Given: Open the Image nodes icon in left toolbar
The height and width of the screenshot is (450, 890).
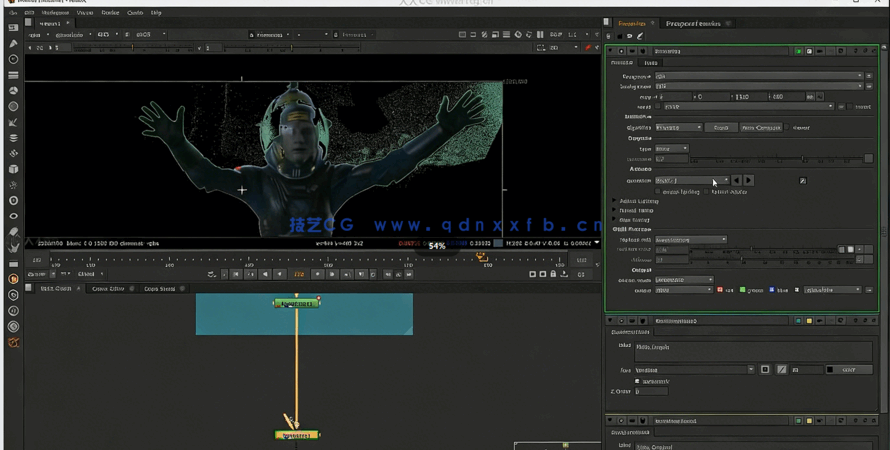Looking at the screenshot, I should pos(13,28).
